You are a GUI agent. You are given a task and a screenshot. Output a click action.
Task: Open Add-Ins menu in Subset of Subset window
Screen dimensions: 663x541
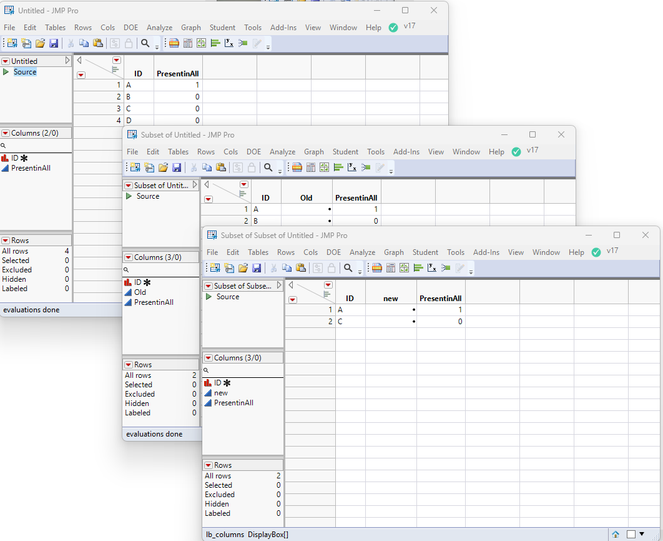tap(486, 252)
